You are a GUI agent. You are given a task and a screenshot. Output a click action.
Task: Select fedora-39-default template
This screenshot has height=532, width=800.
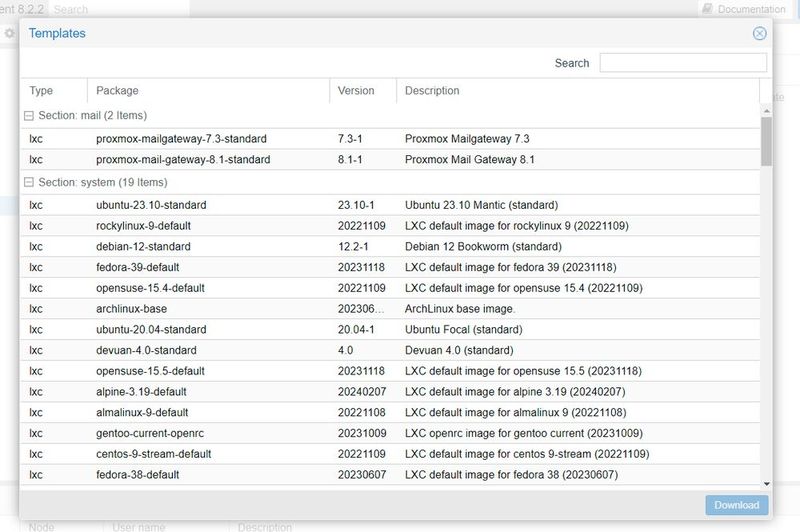[x=390, y=267]
